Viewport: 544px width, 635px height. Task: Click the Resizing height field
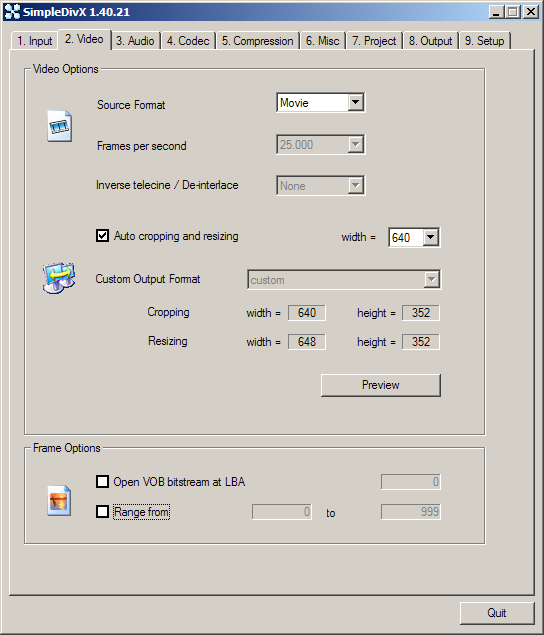pyautogui.click(x=421, y=342)
